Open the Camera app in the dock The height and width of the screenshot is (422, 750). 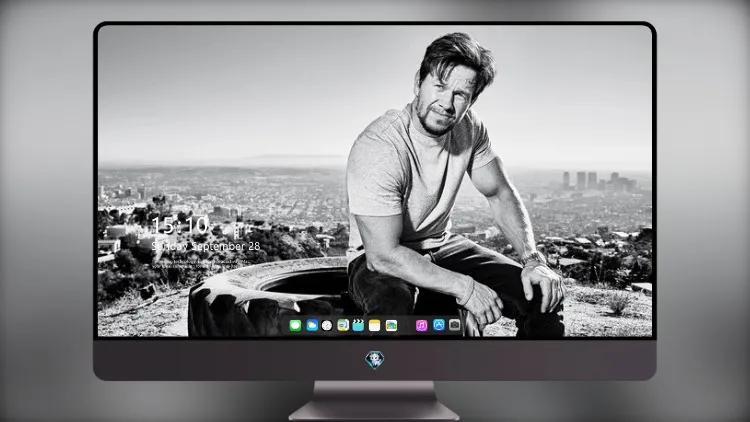tap(454, 325)
